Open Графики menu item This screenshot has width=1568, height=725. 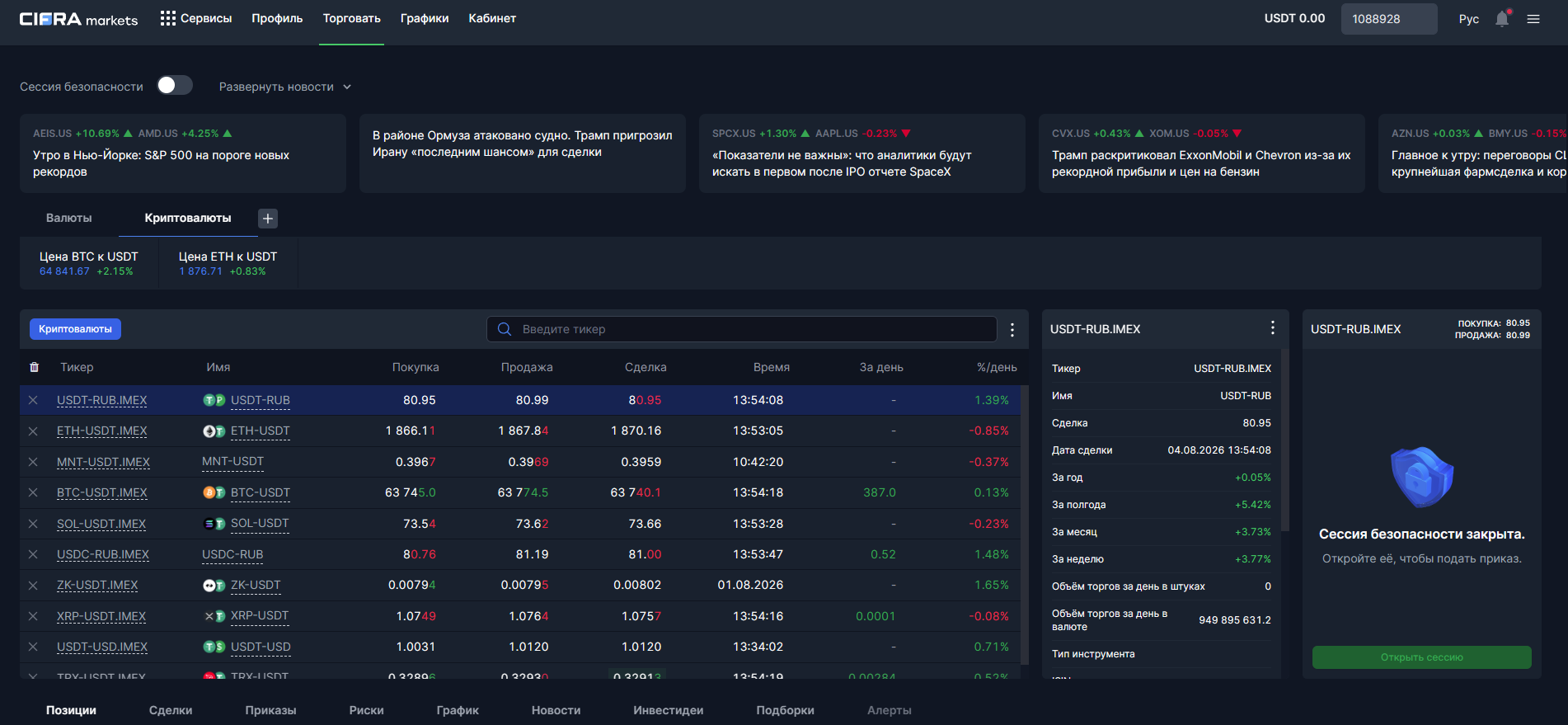pyautogui.click(x=425, y=18)
